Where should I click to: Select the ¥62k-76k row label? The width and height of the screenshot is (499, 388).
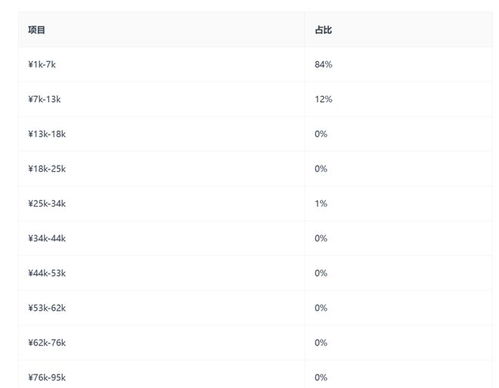click(x=47, y=343)
